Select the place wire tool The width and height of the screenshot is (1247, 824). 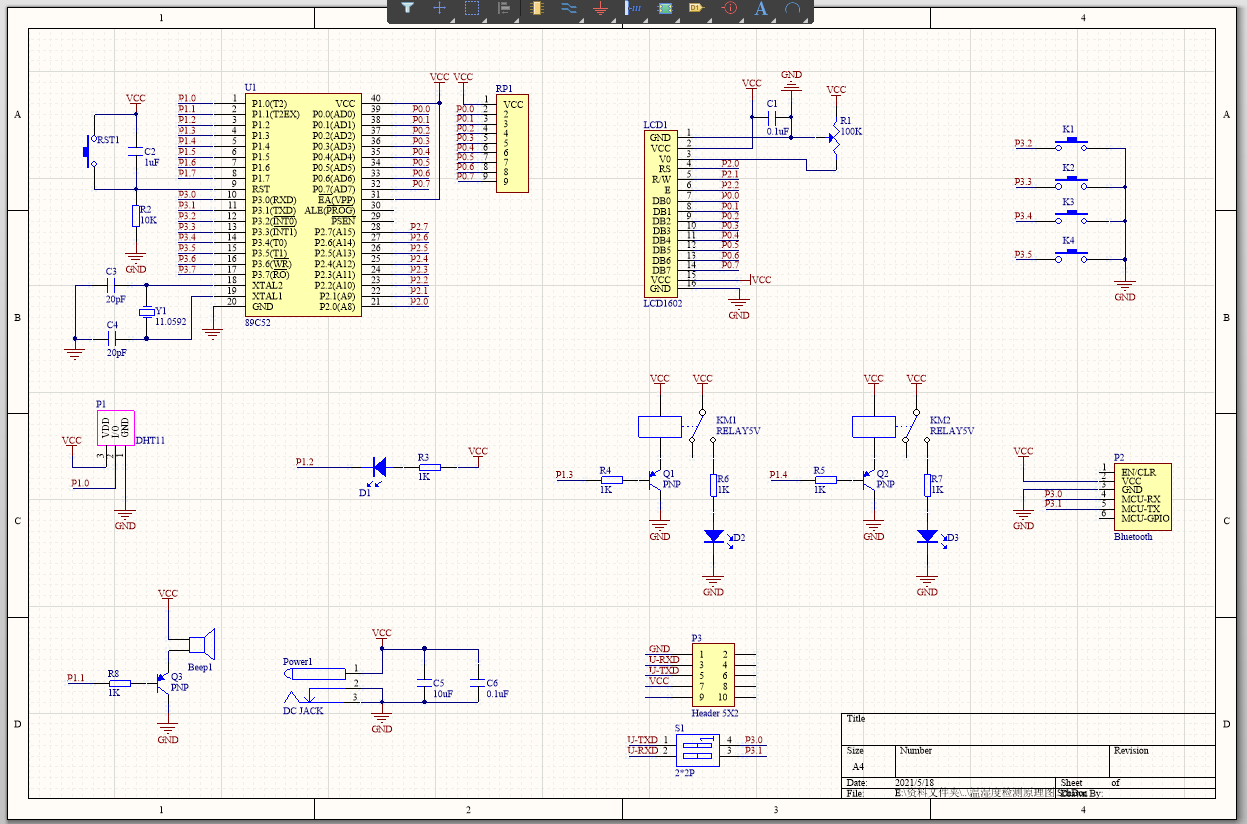coord(568,8)
